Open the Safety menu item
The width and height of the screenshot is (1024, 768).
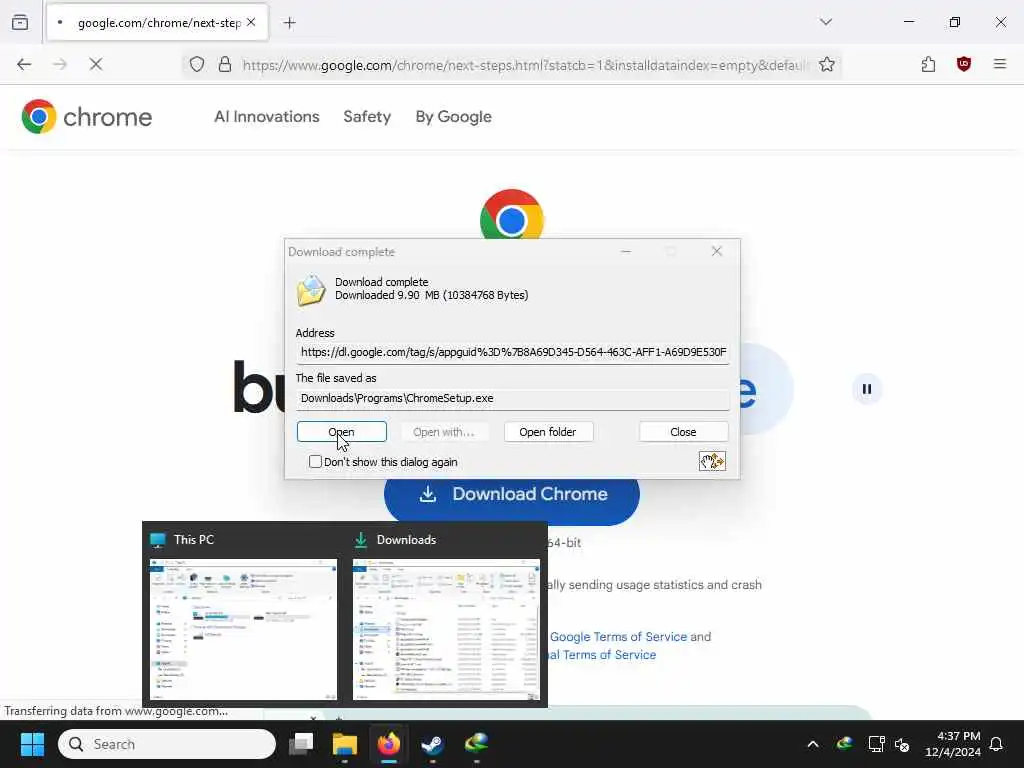click(x=367, y=117)
